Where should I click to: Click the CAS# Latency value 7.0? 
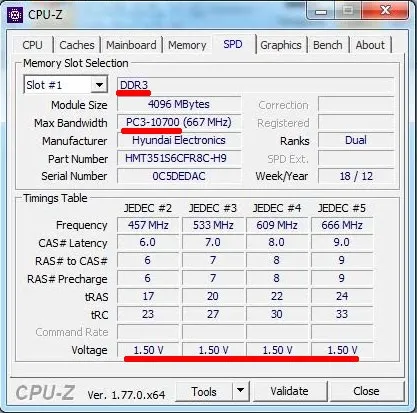coord(213,242)
